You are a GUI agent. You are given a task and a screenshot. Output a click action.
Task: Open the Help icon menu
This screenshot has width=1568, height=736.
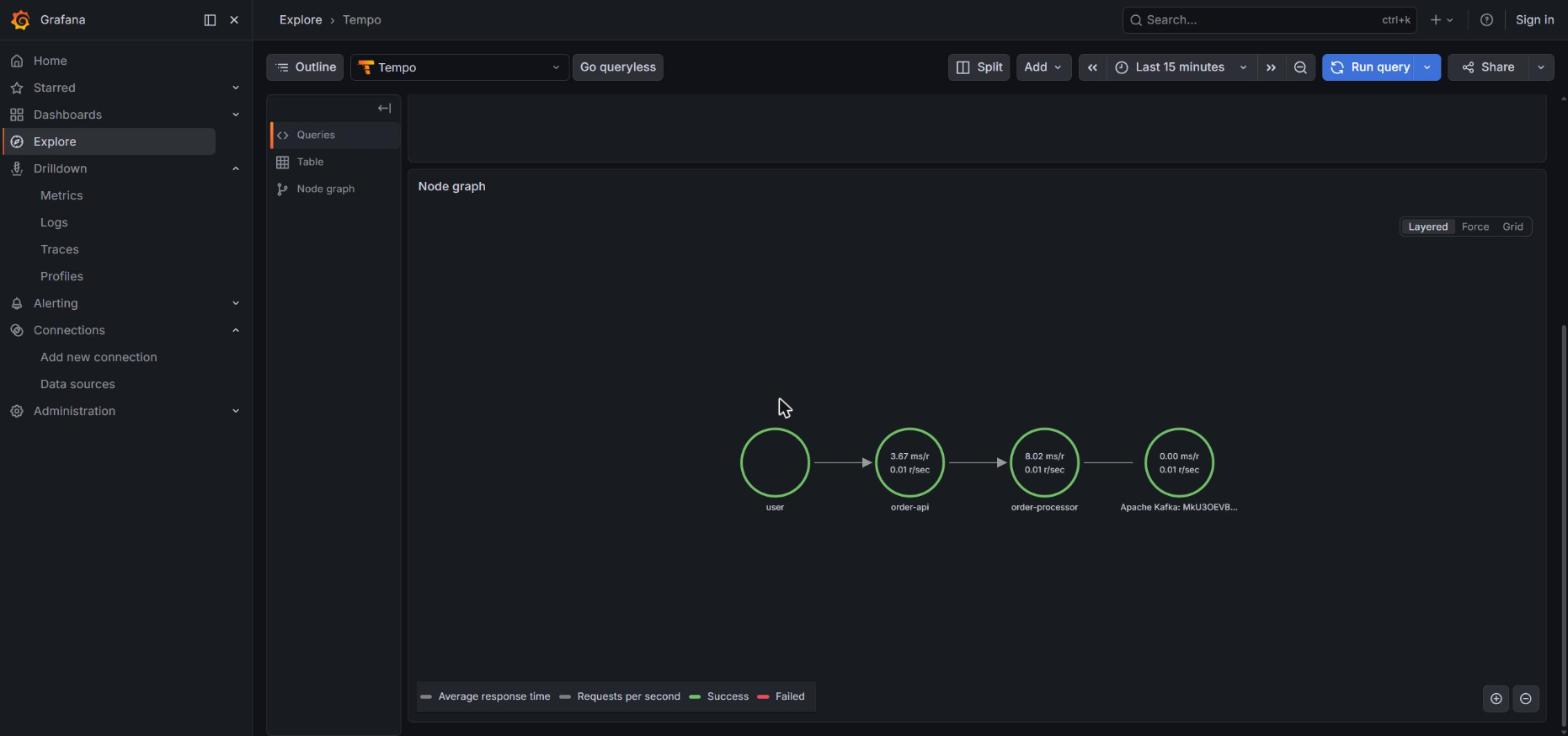(x=1486, y=20)
